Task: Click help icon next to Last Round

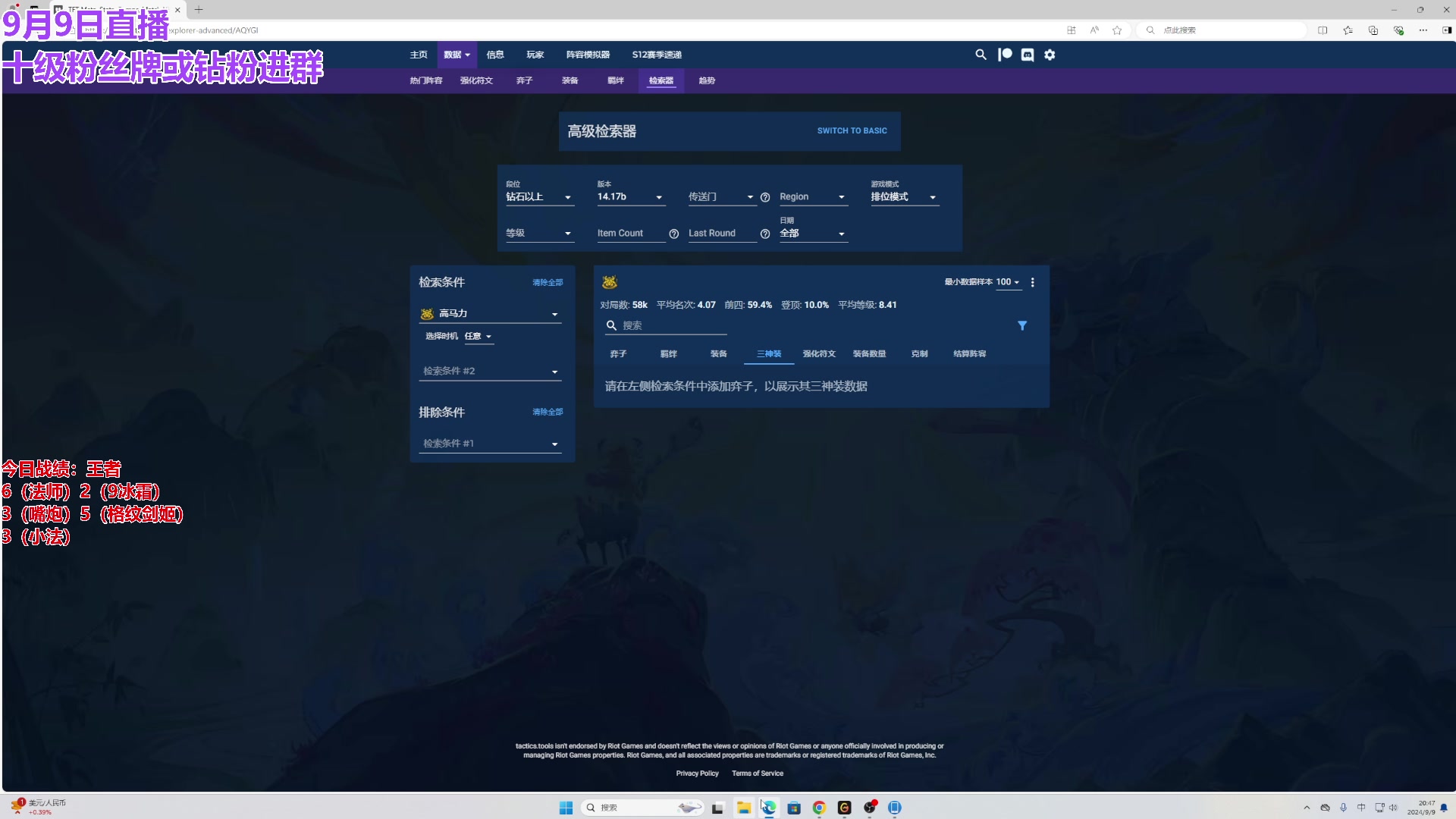Action: click(765, 234)
